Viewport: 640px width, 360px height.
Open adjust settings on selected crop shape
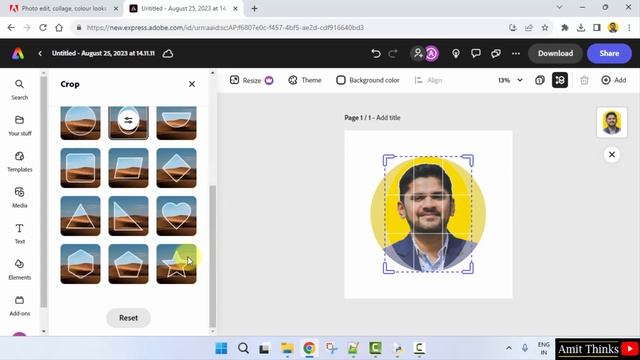[128, 120]
